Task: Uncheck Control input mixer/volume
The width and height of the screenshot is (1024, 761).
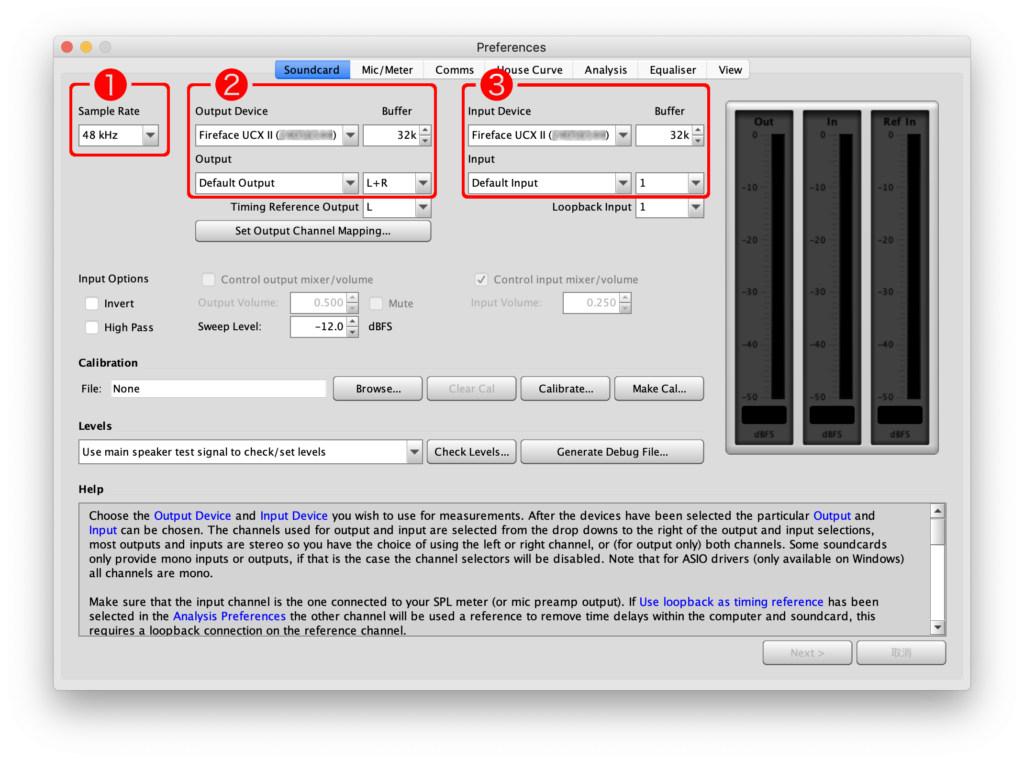Action: pos(483,280)
